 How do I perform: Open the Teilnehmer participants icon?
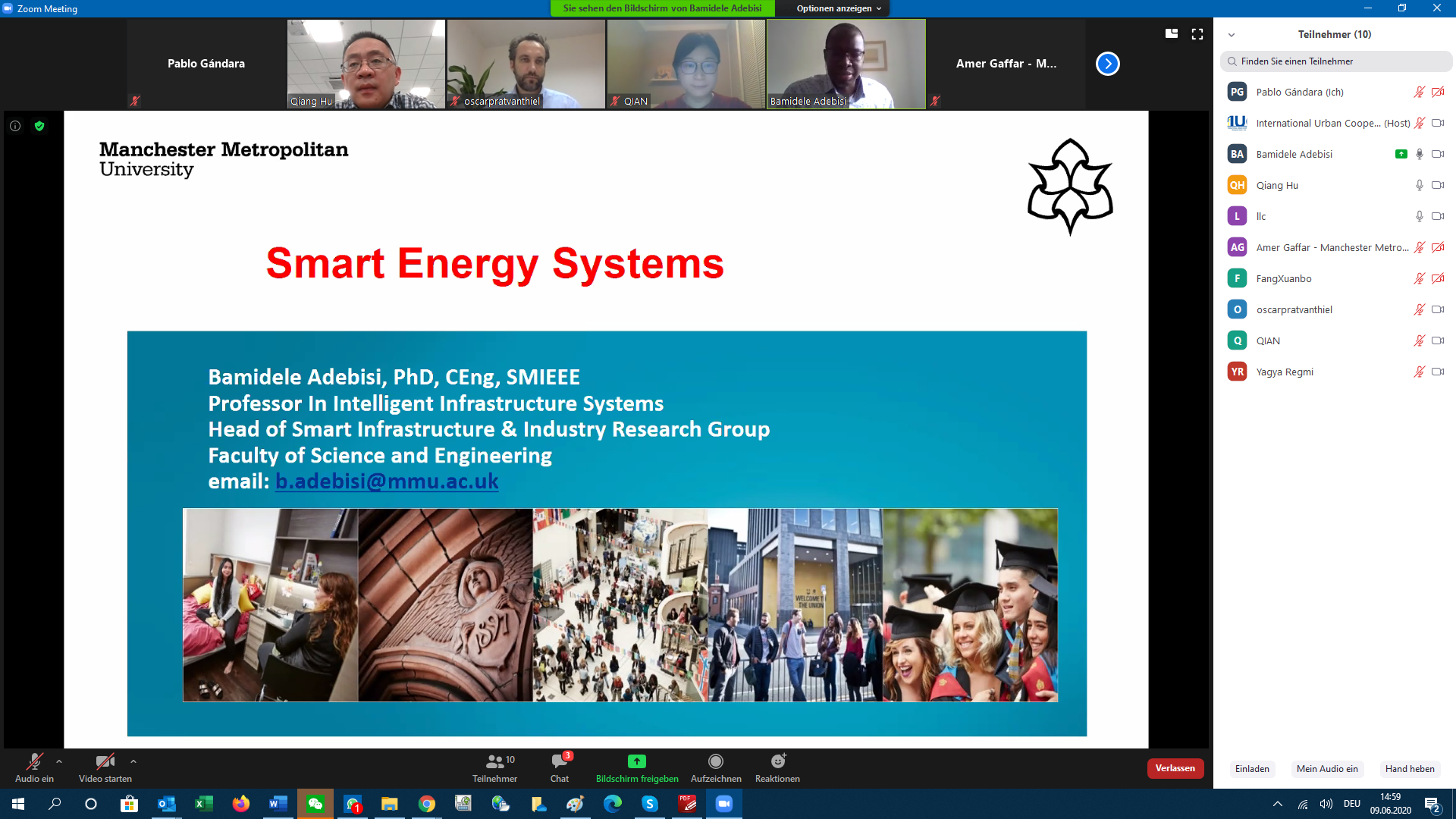pyautogui.click(x=494, y=761)
